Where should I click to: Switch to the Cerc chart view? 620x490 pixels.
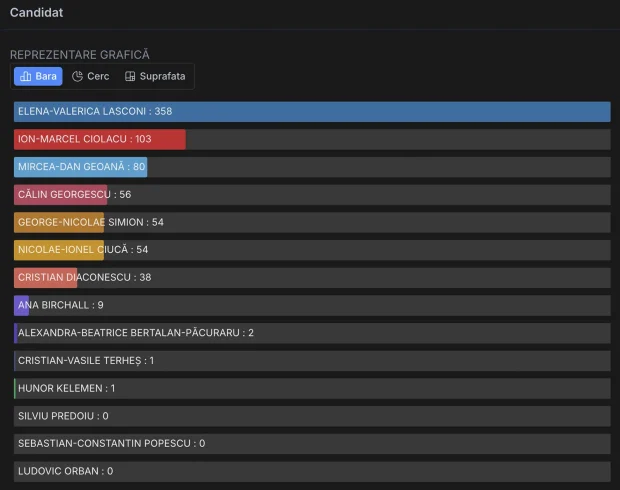click(91, 76)
